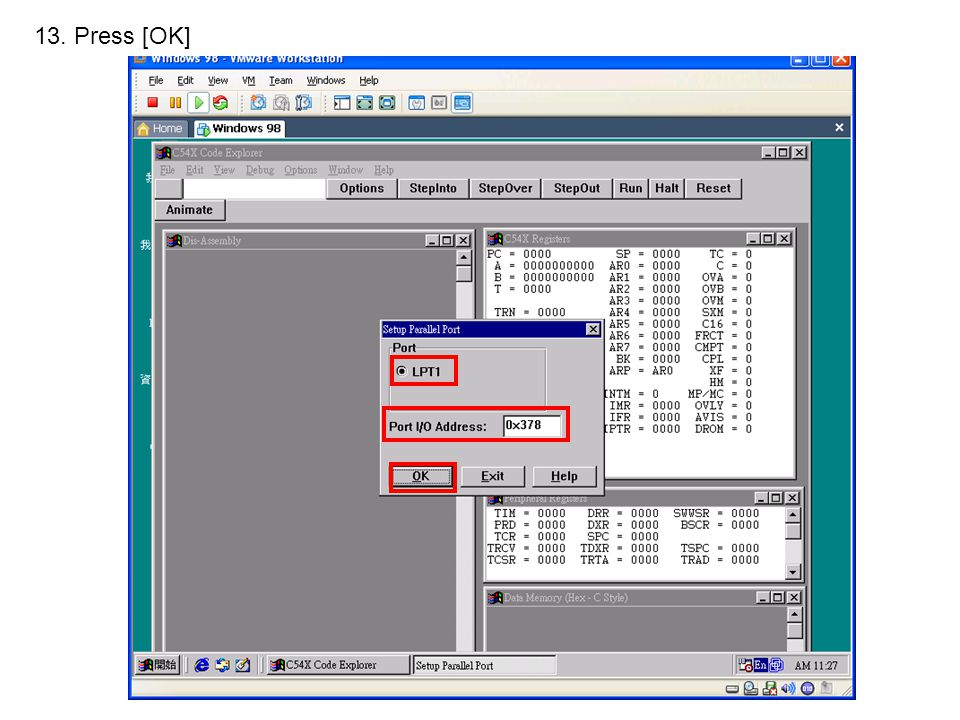Close the Windows 98 tab with X
The image size is (960, 720).
pos(839,127)
